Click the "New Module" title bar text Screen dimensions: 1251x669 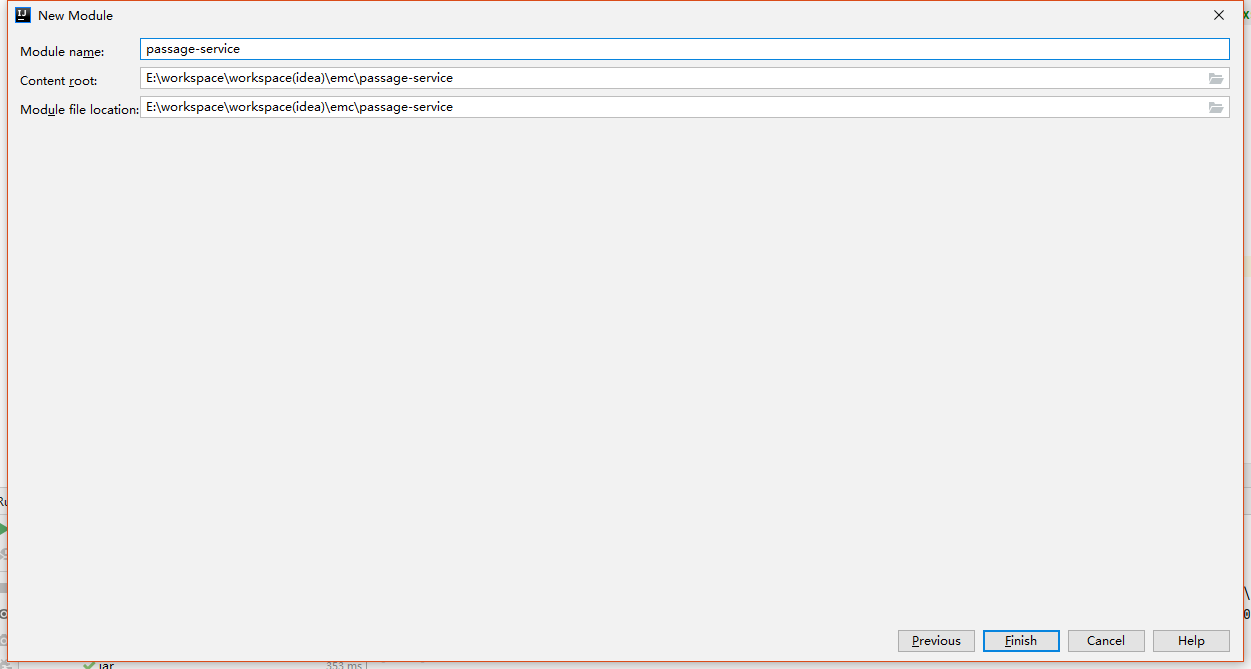76,15
